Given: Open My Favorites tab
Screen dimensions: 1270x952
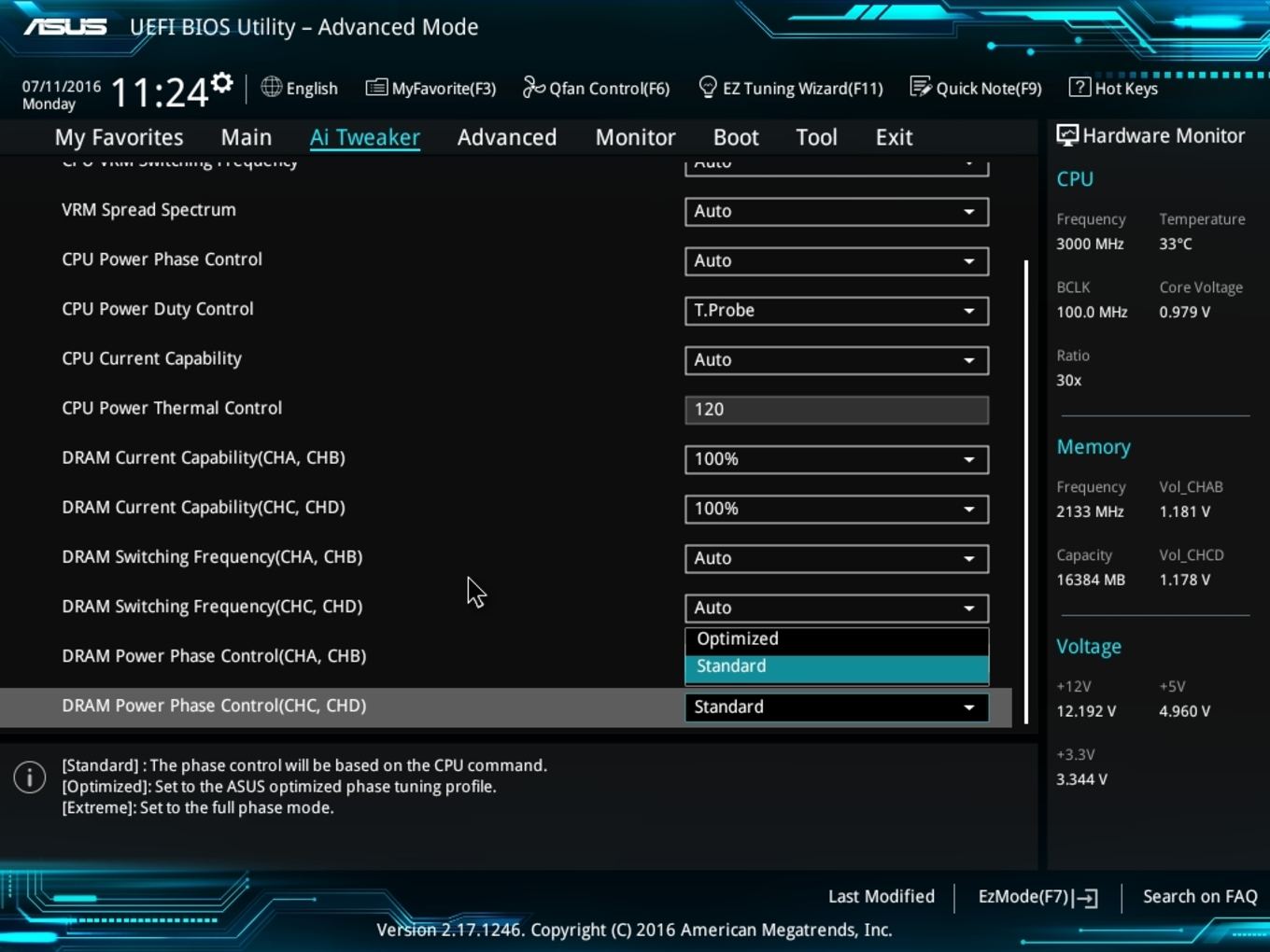Looking at the screenshot, I should pos(119,137).
